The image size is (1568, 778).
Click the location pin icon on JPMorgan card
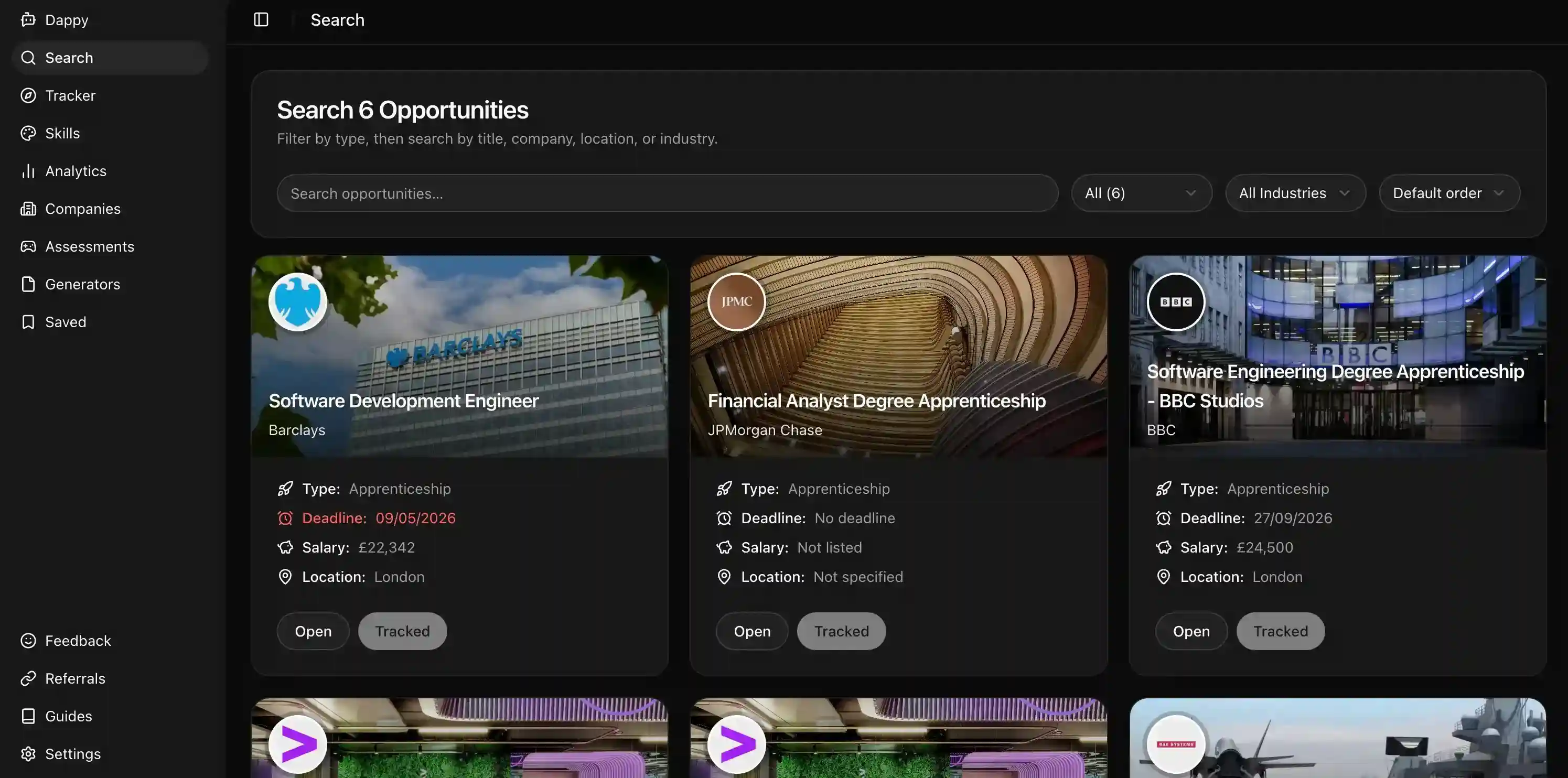tap(724, 576)
